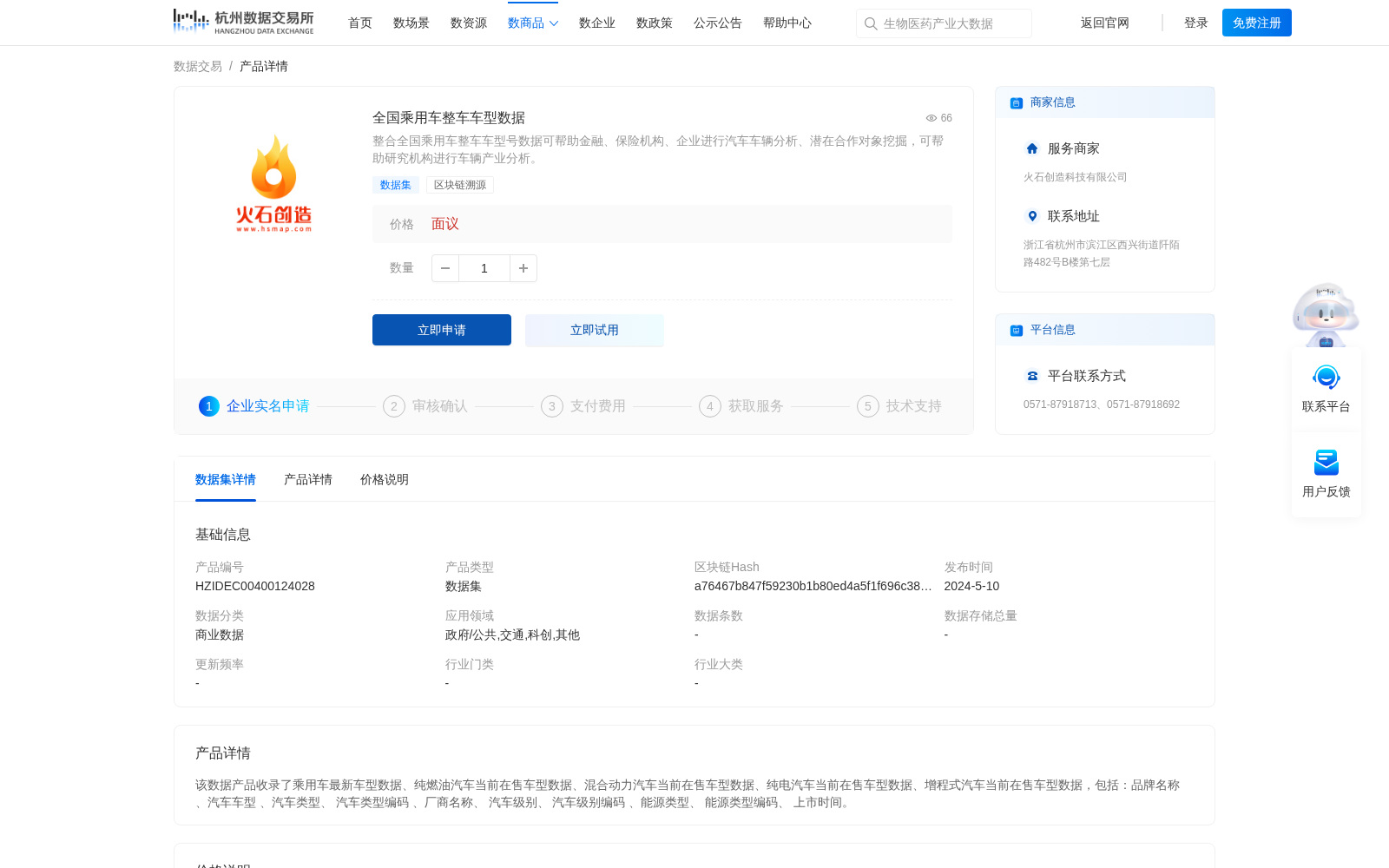Open 用户反馈 feedback widget
The height and width of the screenshot is (868, 1389).
pos(1326,474)
